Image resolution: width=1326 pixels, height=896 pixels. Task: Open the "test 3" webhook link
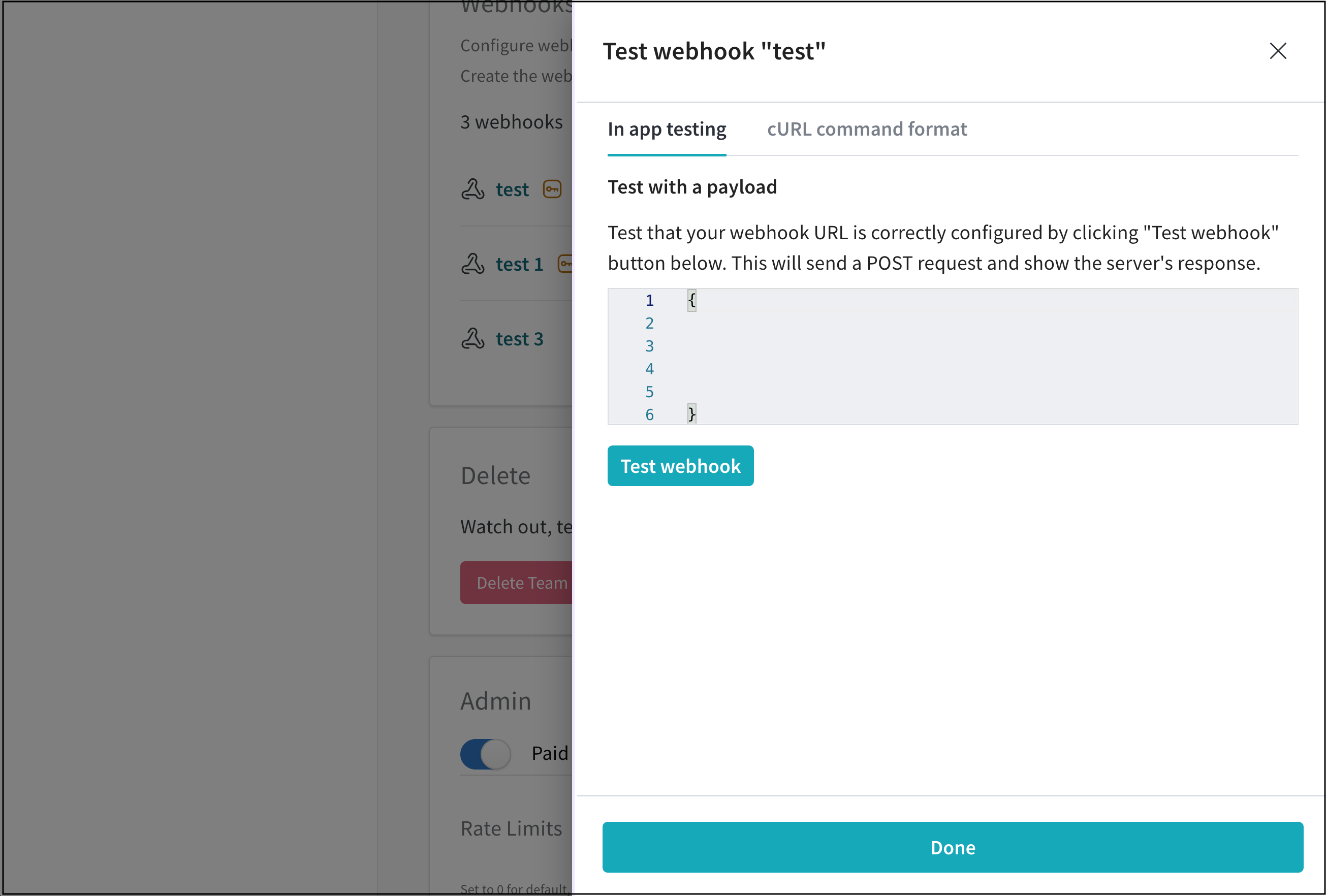pos(519,338)
